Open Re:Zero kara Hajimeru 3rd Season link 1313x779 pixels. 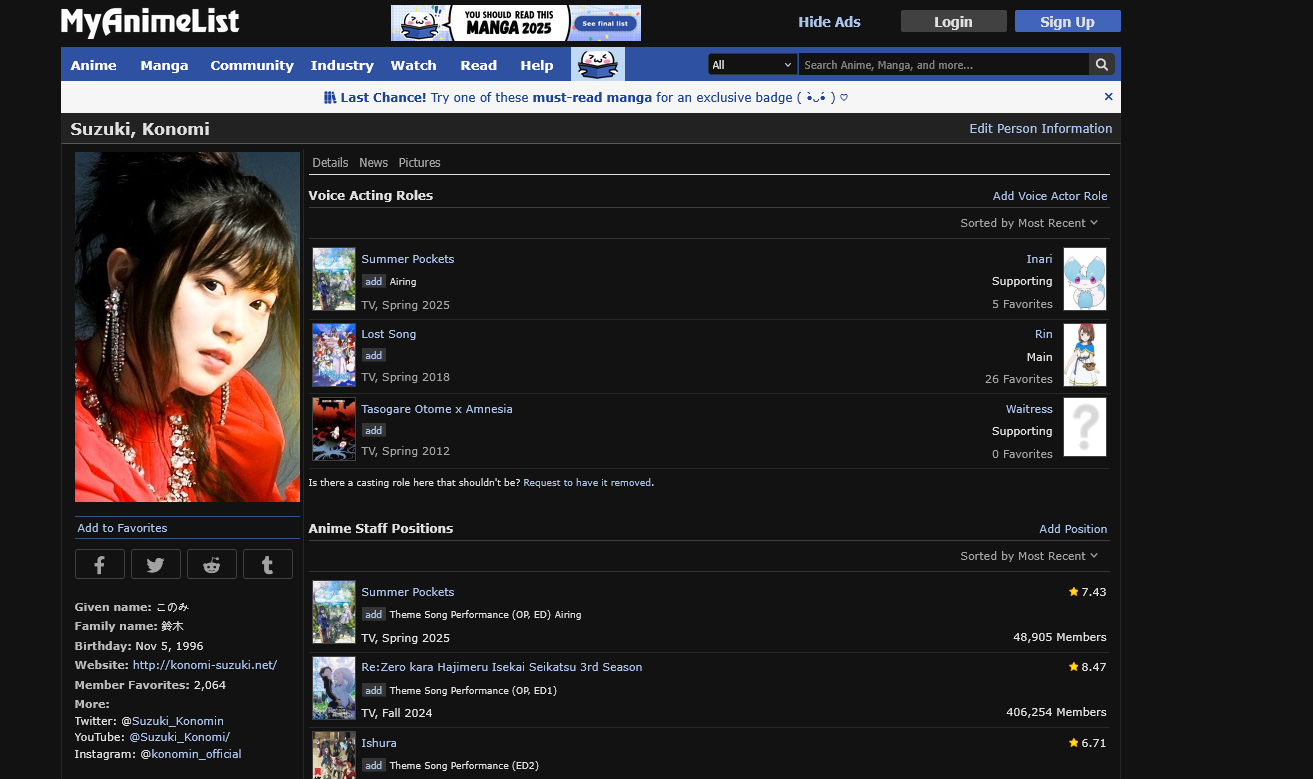tap(502, 667)
